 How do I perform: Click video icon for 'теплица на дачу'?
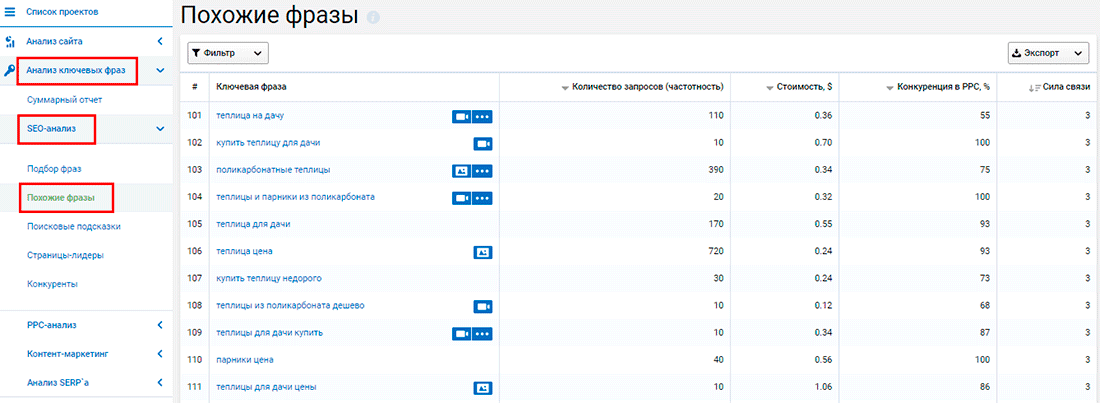tap(461, 117)
